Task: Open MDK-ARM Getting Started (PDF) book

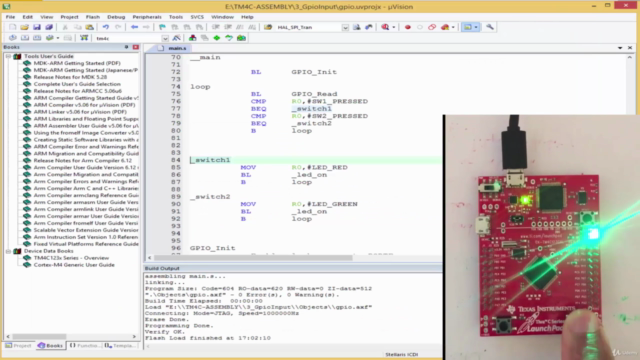Action: (x=77, y=63)
